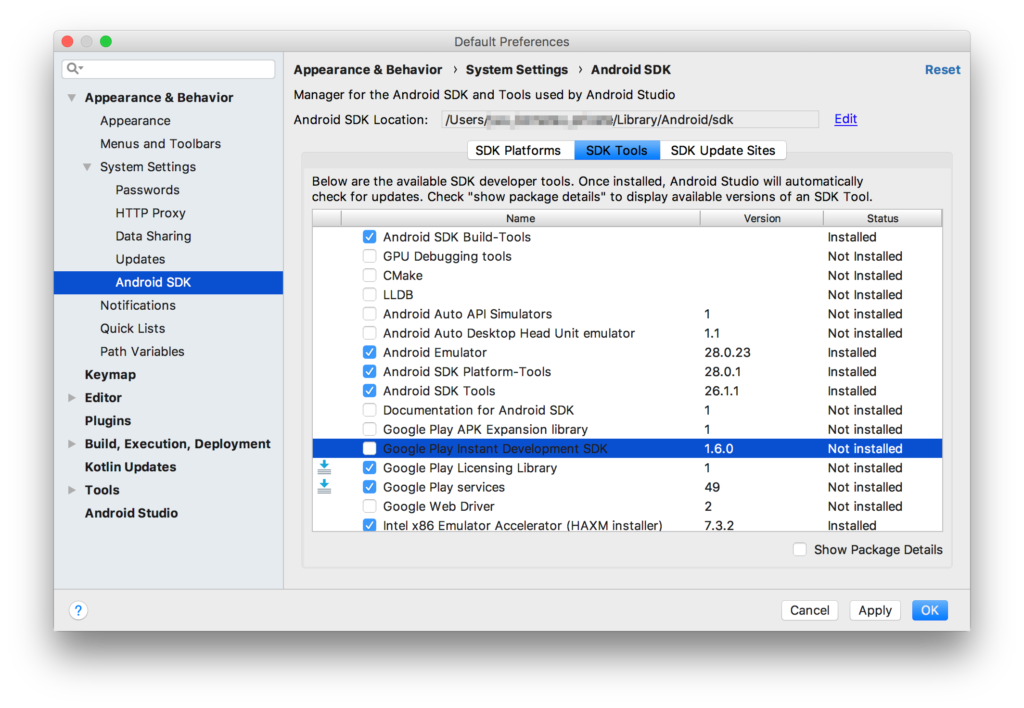Check Android Auto API Simulators
This screenshot has height=708, width=1024.
pyautogui.click(x=370, y=314)
